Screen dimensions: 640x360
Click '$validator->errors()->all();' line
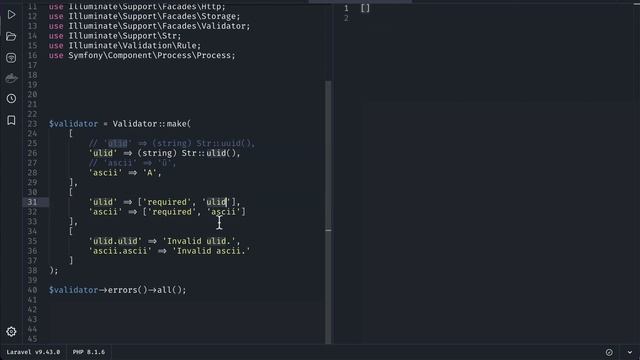point(118,290)
